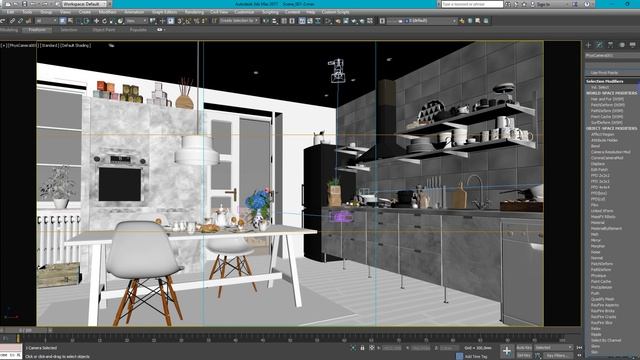
Task: Toggle Absolute/Offset transform mode
Action: point(371,348)
